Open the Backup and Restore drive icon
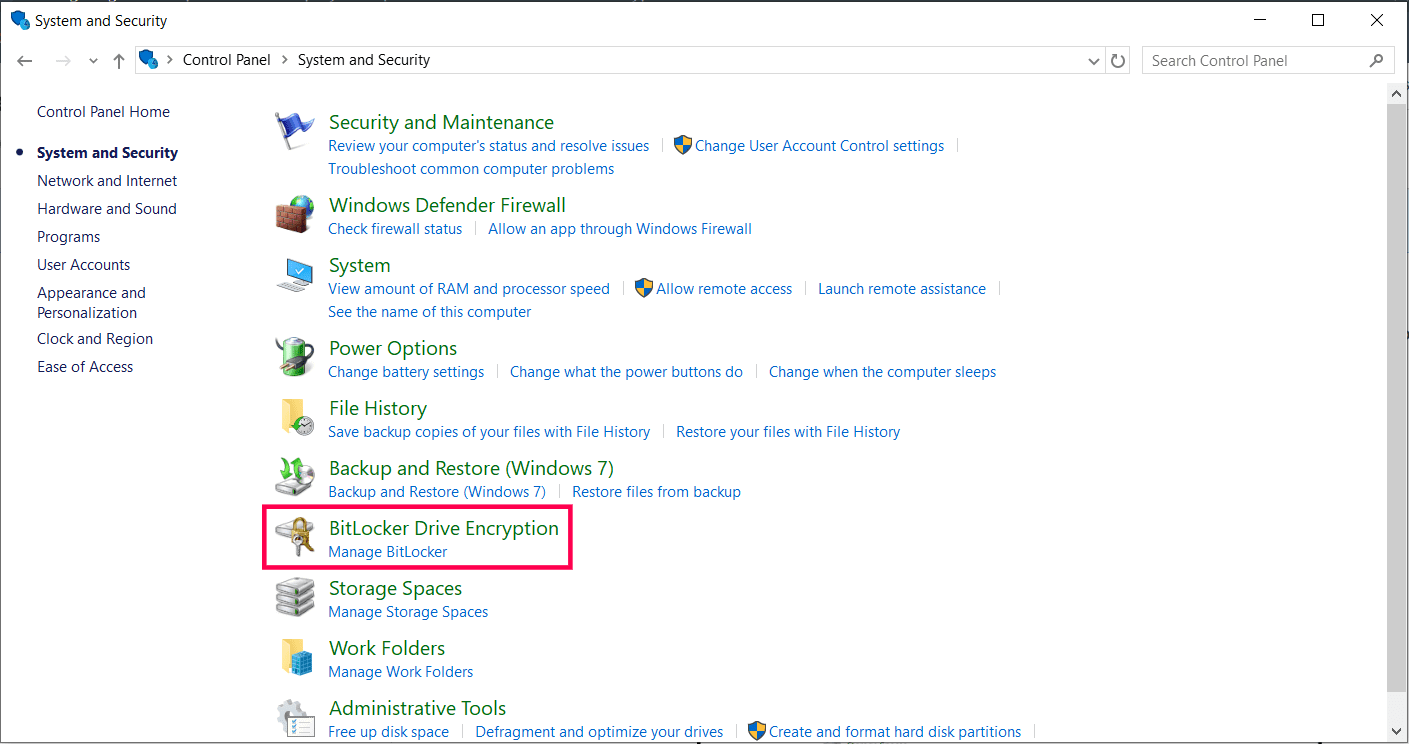The height and width of the screenshot is (744, 1409). point(294,477)
